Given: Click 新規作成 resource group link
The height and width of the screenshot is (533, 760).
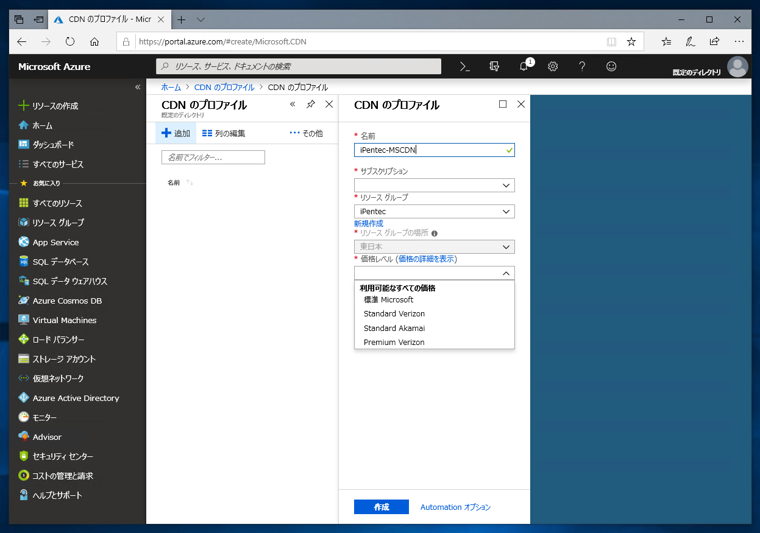Looking at the screenshot, I should coord(368,223).
